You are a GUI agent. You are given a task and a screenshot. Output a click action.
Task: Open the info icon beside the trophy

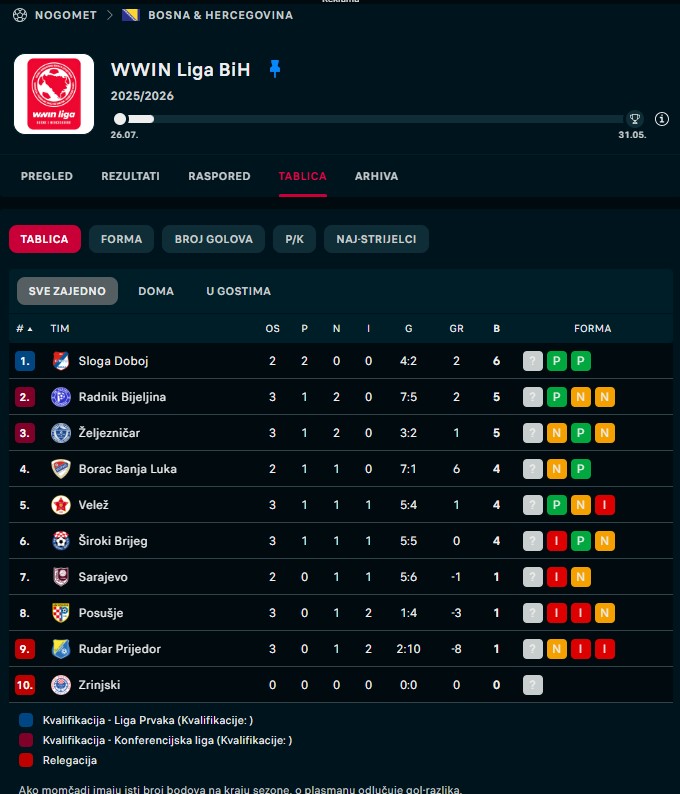(x=661, y=119)
